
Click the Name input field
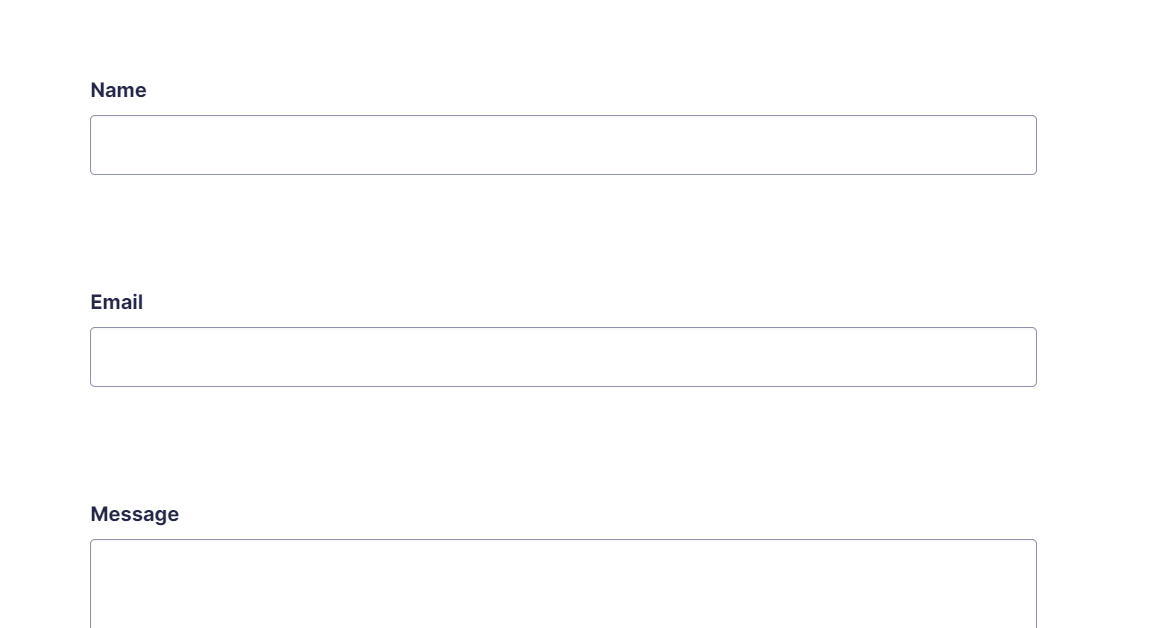pyautogui.click(x=563, y=145)
